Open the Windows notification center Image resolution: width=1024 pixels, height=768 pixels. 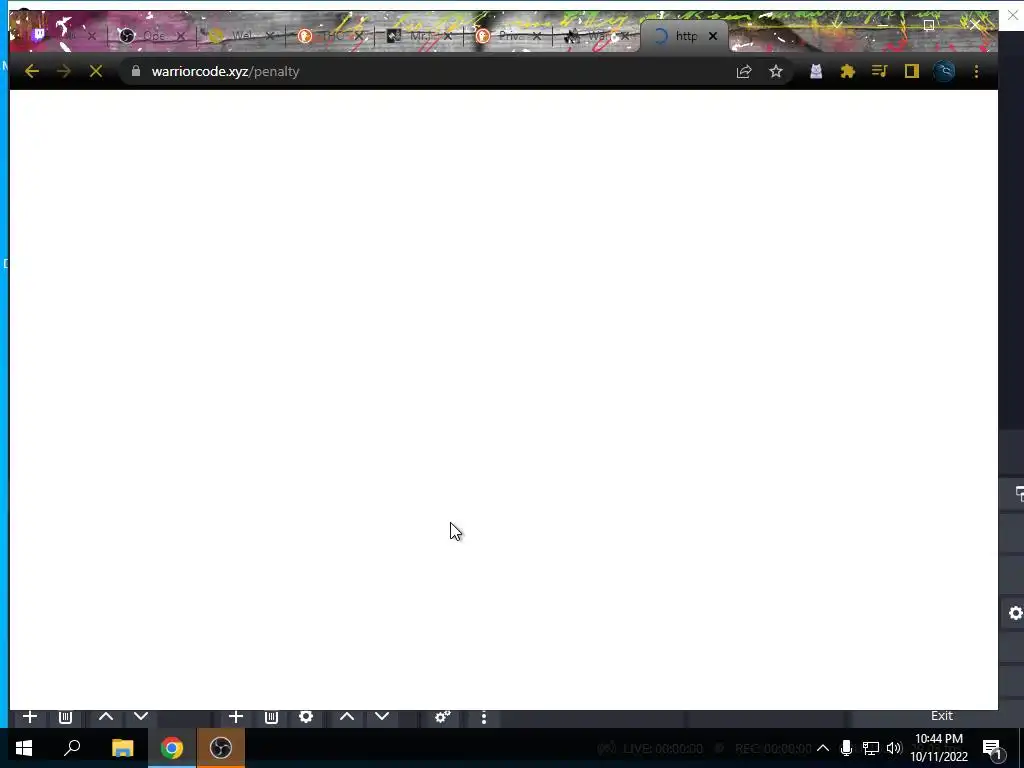click(992, 748)
